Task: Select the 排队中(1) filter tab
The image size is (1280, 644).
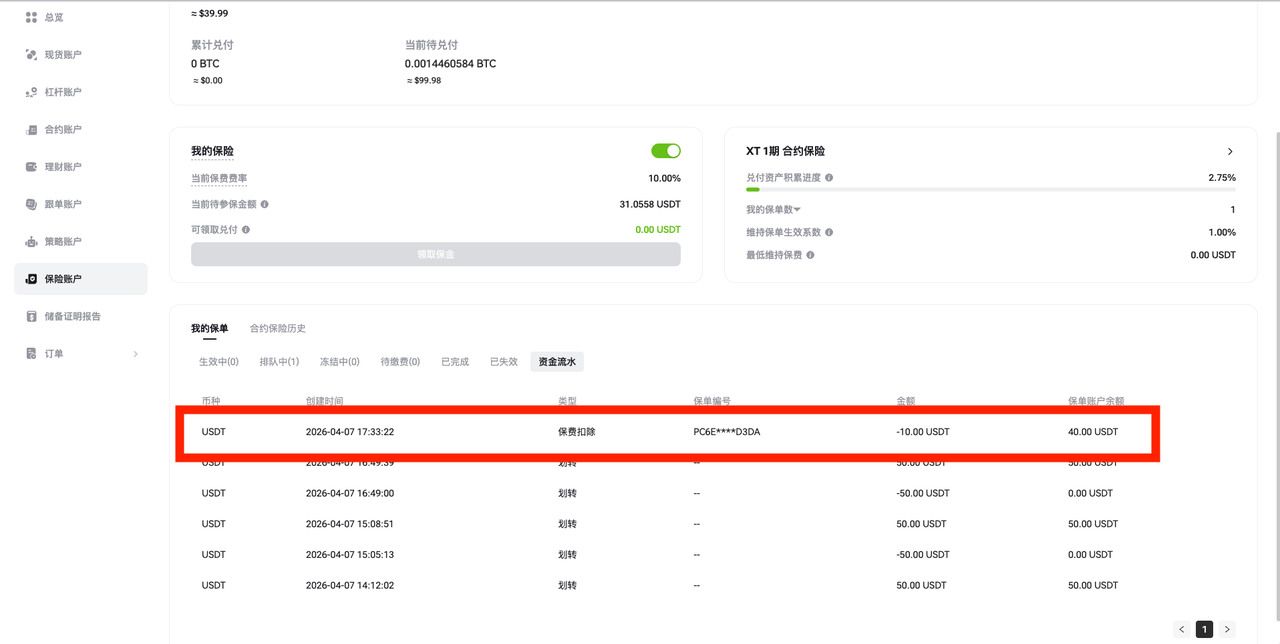Action: point(279,362)
